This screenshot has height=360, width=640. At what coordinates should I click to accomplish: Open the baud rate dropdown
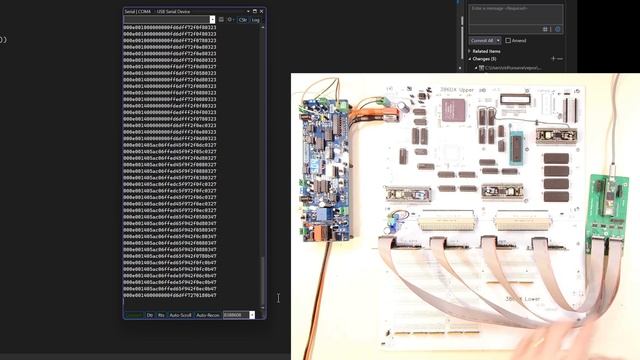[x=252, y=315]
